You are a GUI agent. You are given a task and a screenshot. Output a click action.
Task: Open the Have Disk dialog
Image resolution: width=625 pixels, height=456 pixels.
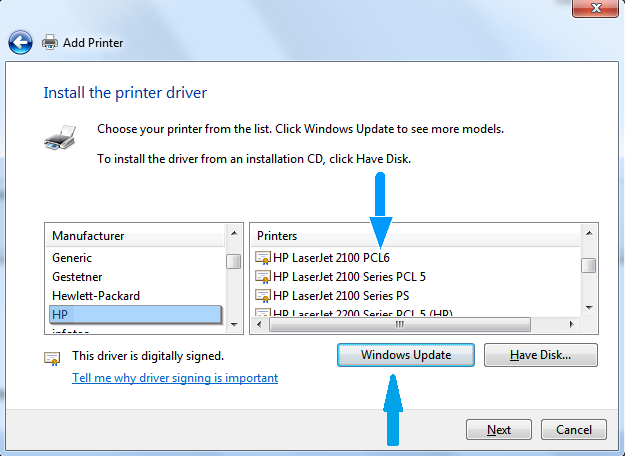click(x=540, y=355)
